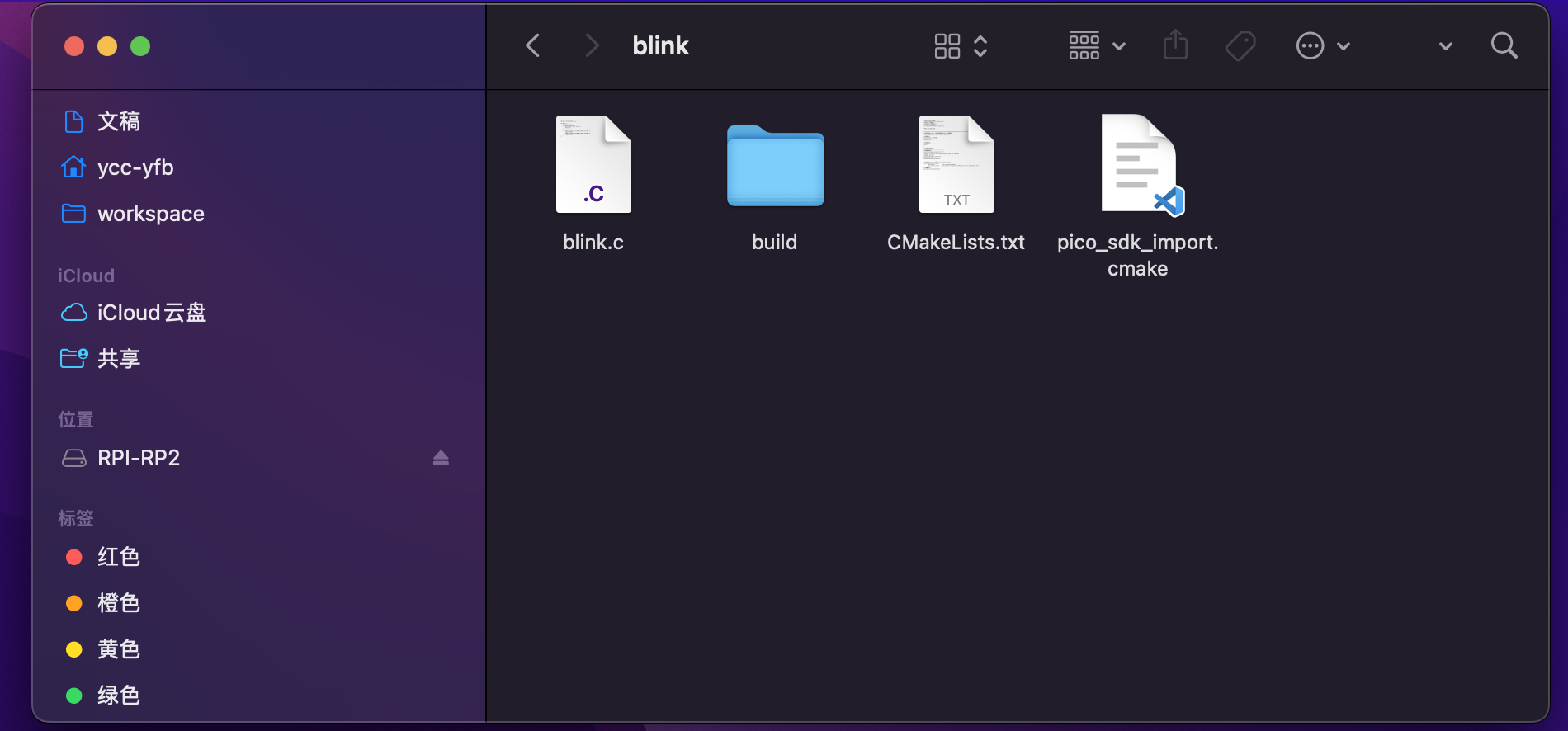Select the 绿色 green tag dot
Image resolution: width=1568 pixels, height=731 pixels.
74,696
